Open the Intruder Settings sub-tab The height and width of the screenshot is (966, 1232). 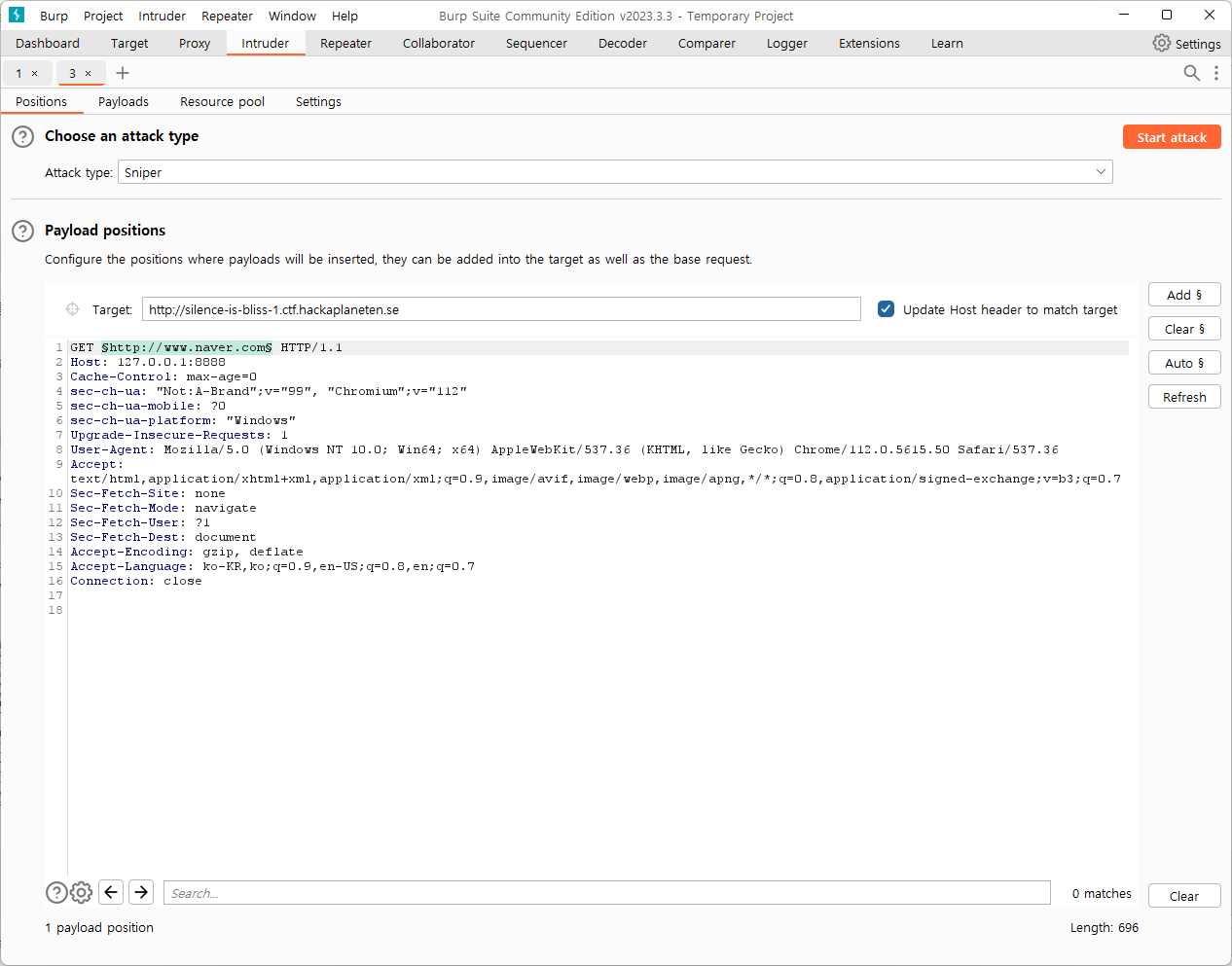pyautogui.click(x=318, y=101)
